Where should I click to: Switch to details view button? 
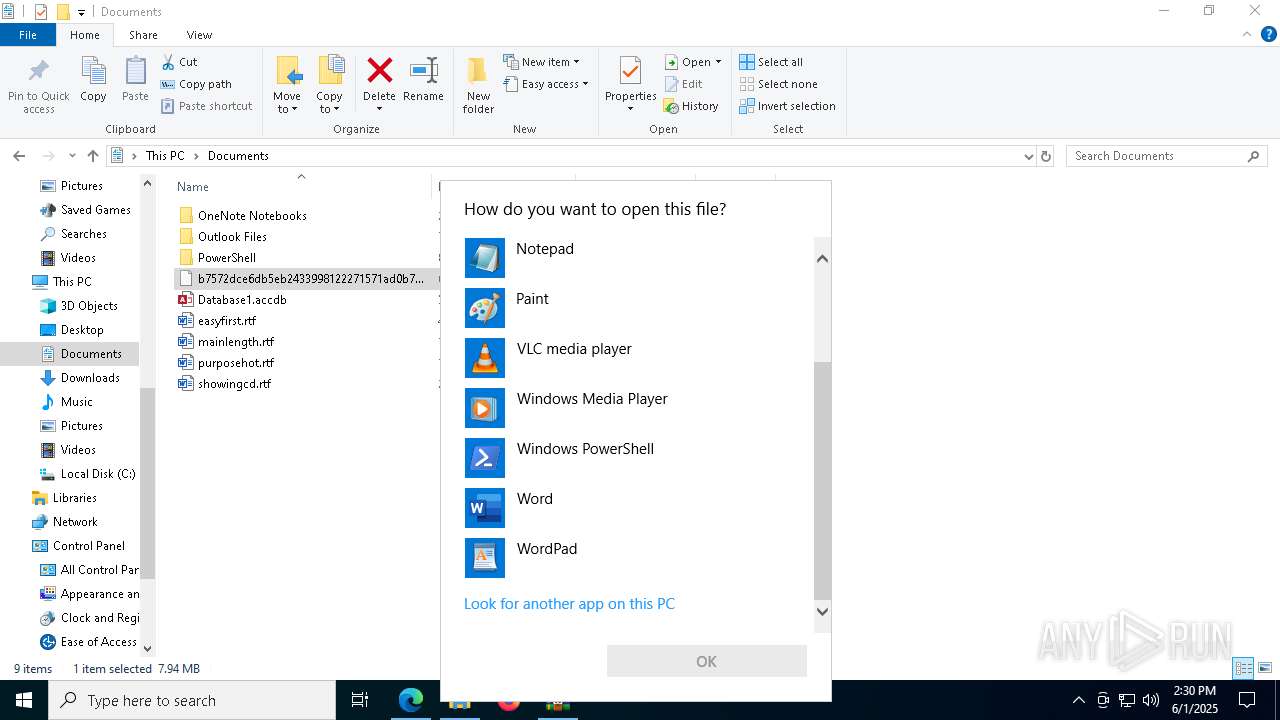1244,668
